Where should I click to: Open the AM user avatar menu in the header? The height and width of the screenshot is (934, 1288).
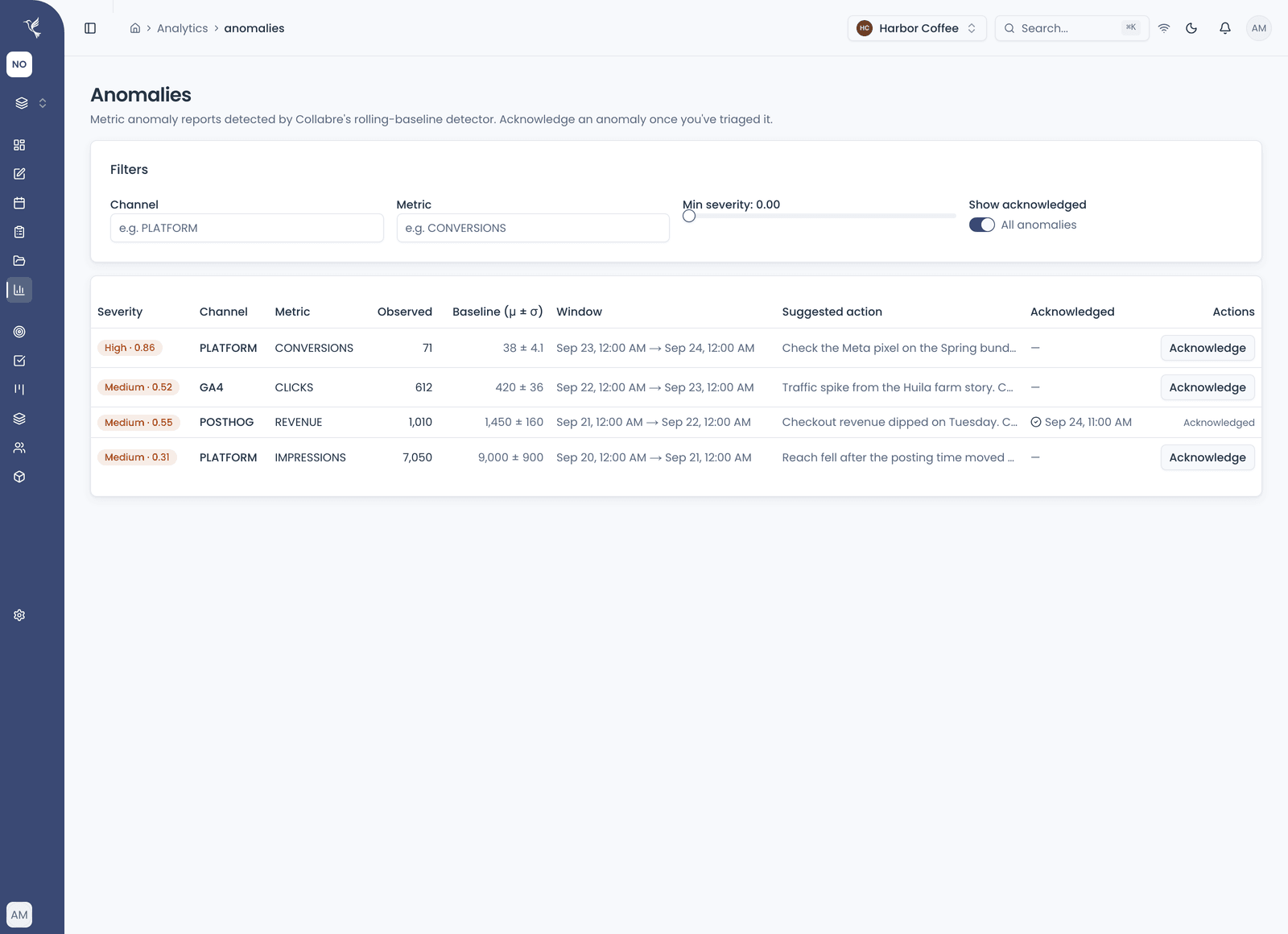1259,28
